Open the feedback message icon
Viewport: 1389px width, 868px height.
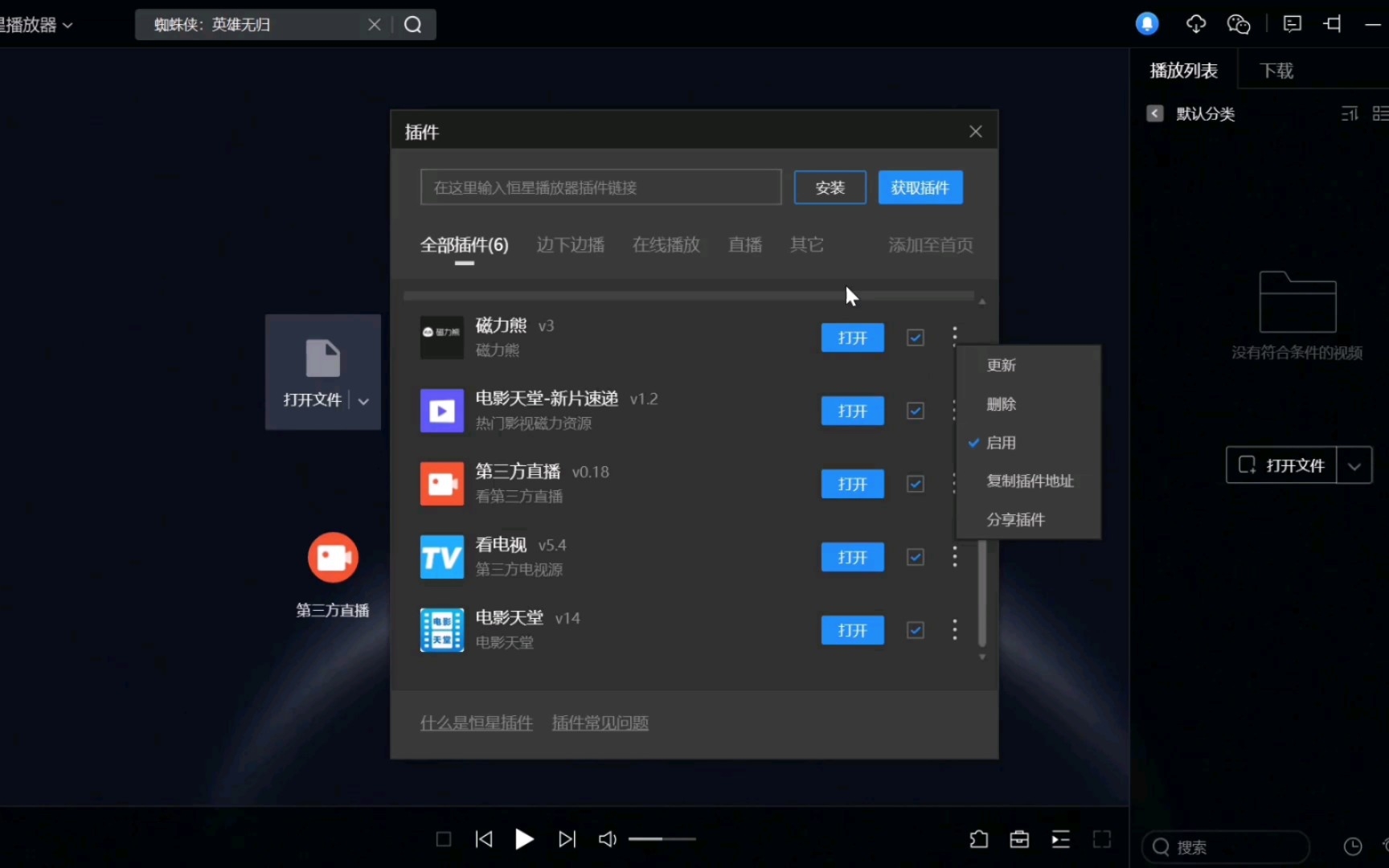(1293, 24)
